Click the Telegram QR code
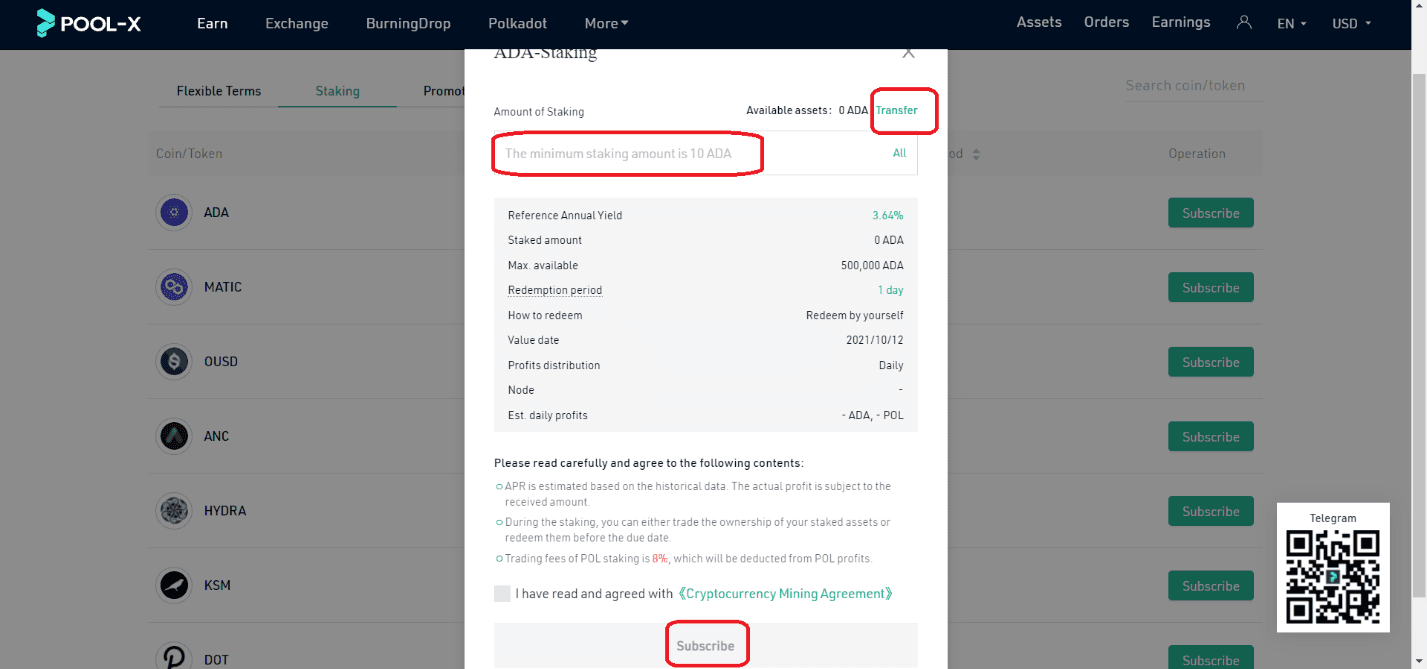The width and height of the screenshot is (1427, 669). [x=1333, y=577]
